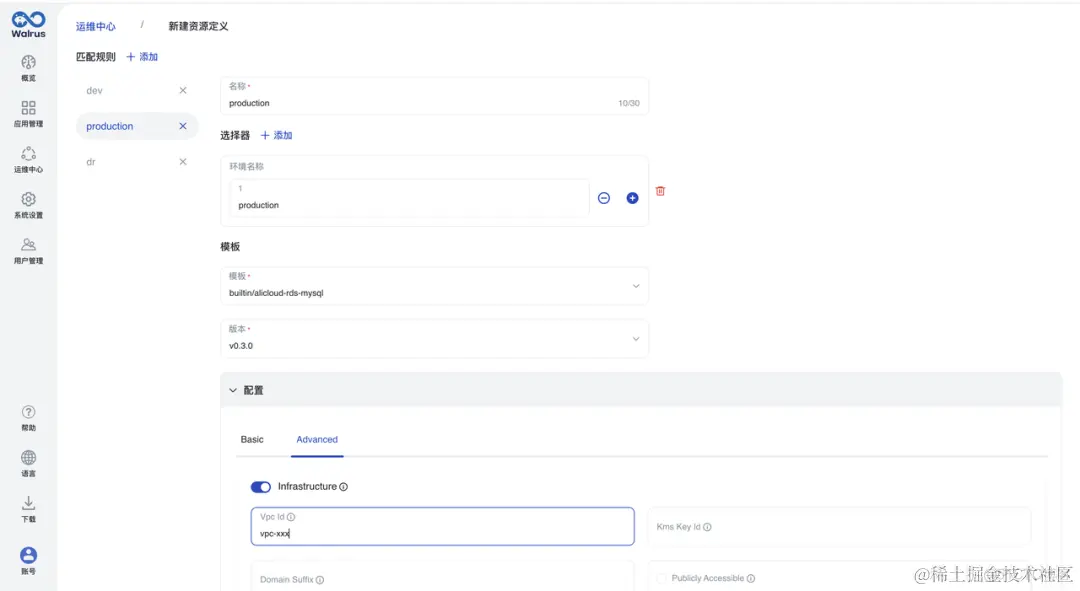Screen dimensions: 1080x591
Task: Click the 名称 name input field
Action: click(x=435, y=96)
